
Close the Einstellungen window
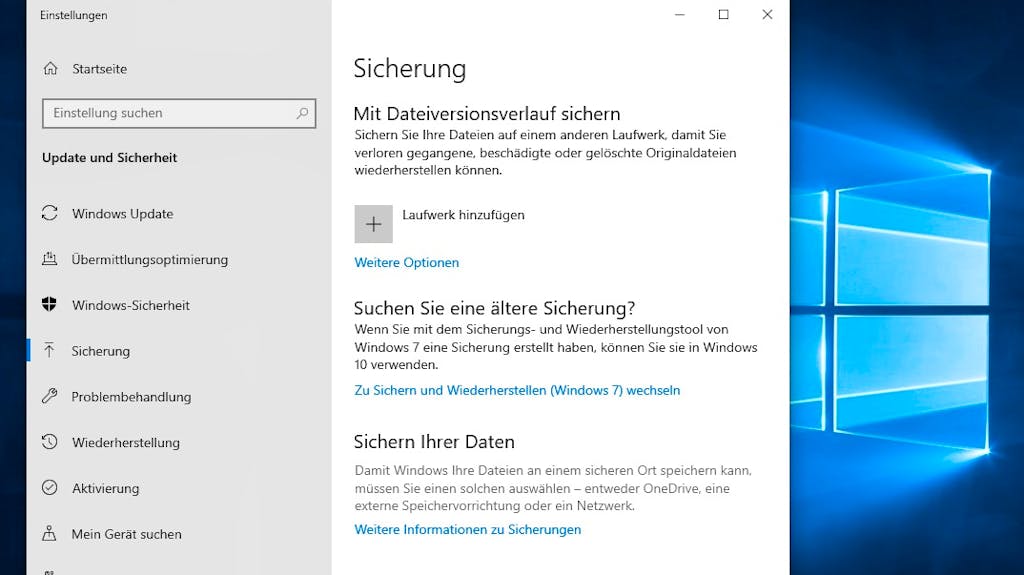tap(767, 14)
